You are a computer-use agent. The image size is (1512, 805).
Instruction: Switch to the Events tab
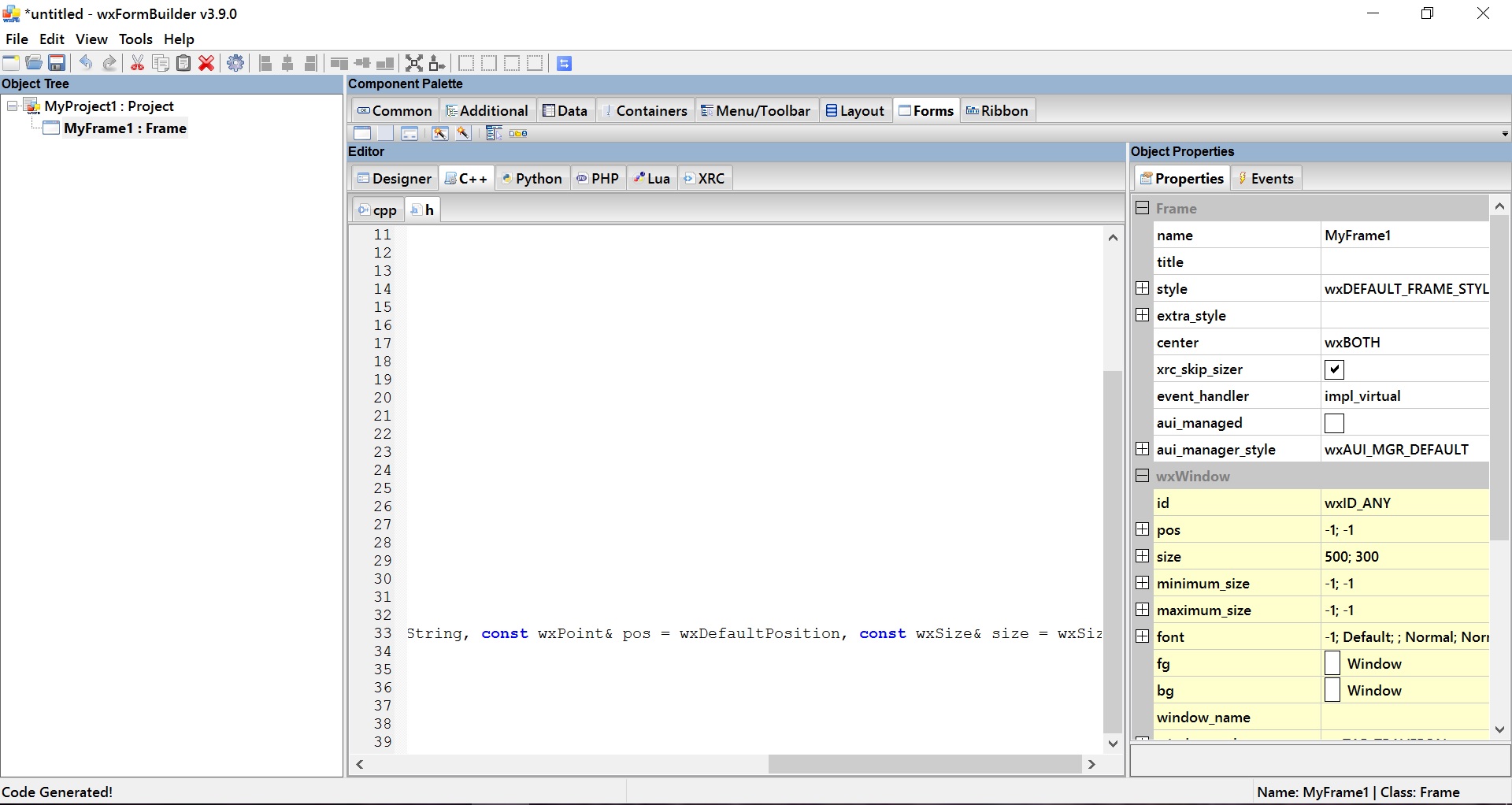pyautogui.click(x=1266, y=178)
